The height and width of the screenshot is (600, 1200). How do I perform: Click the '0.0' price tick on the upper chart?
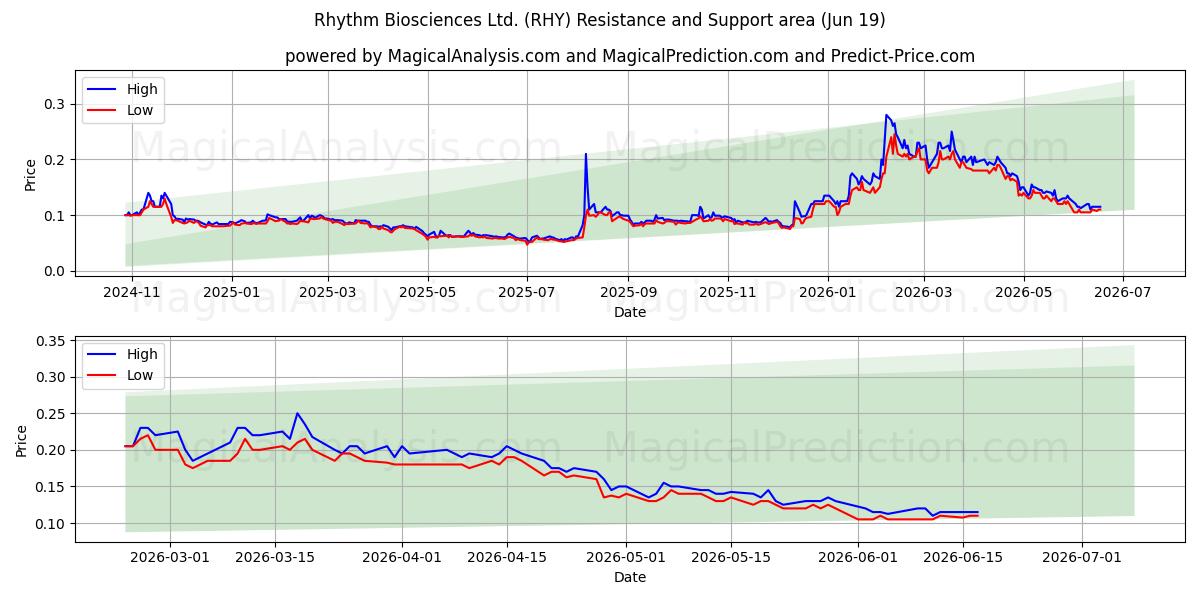pos(55,271)
